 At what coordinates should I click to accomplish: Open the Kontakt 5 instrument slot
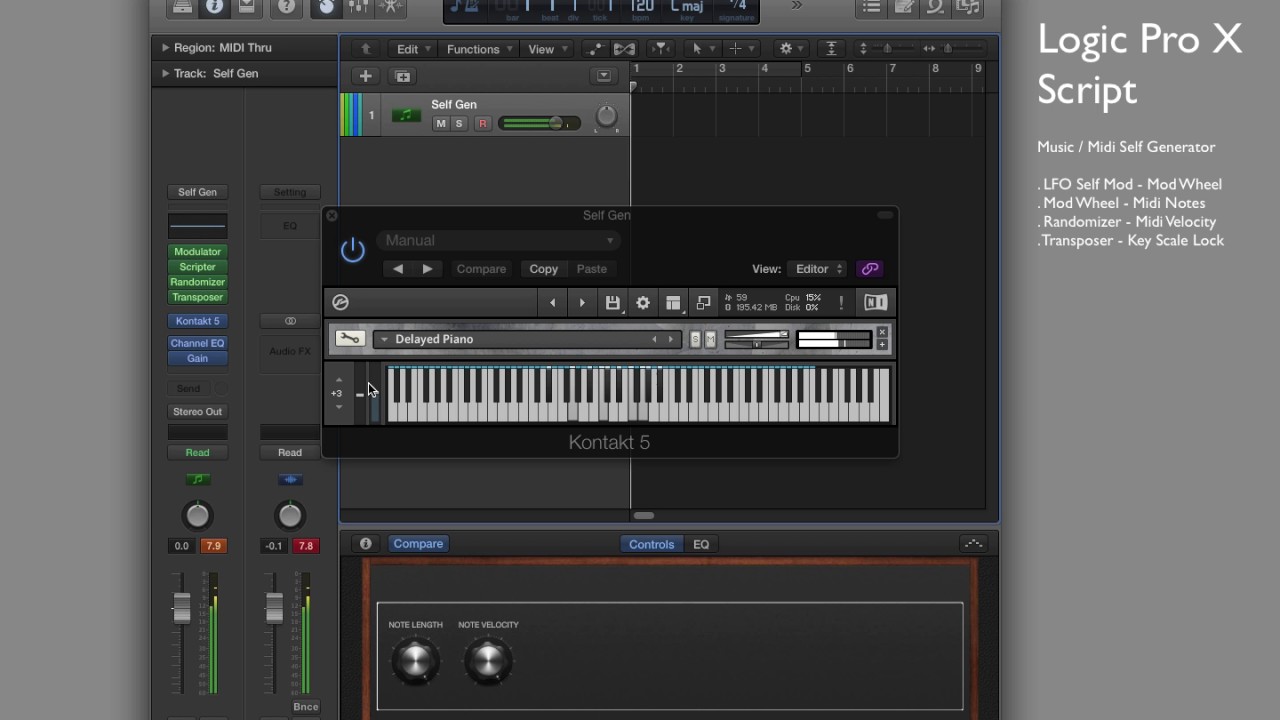197,321
